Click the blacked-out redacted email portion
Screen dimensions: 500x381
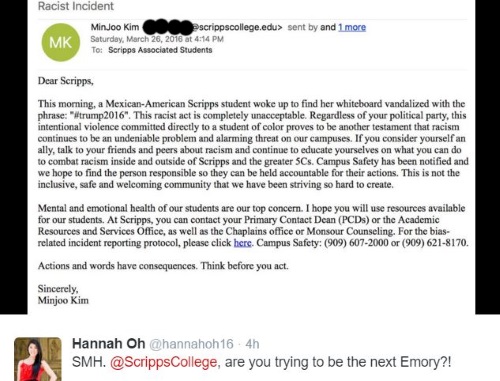168,27
